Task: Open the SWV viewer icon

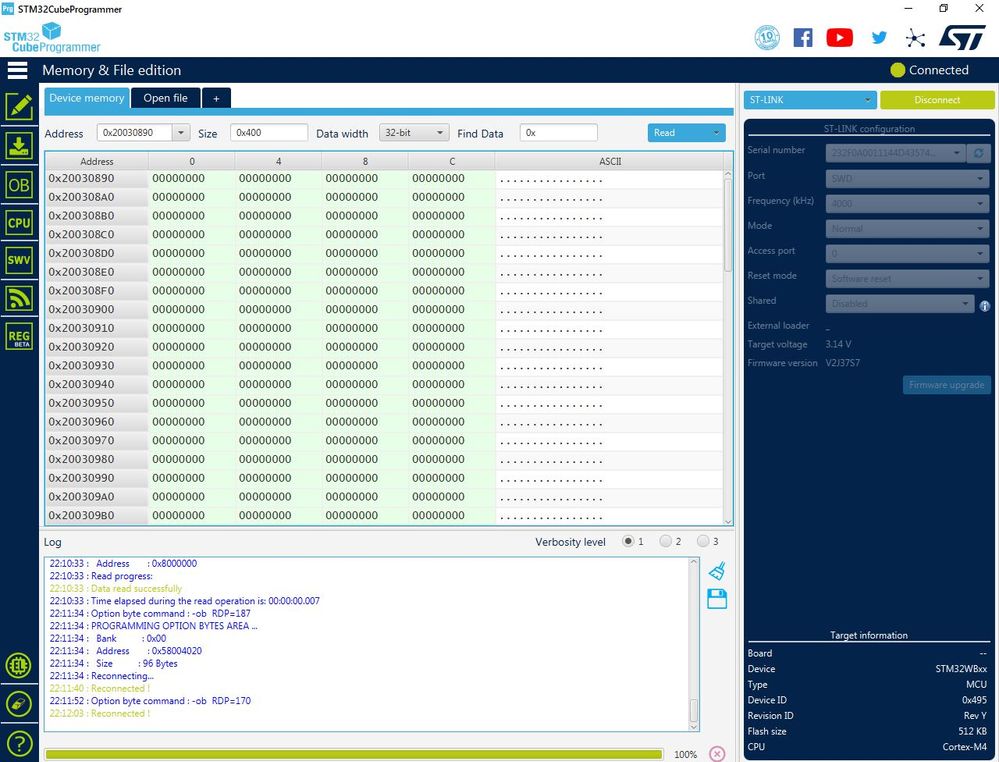Action: [x=19, y=260]
